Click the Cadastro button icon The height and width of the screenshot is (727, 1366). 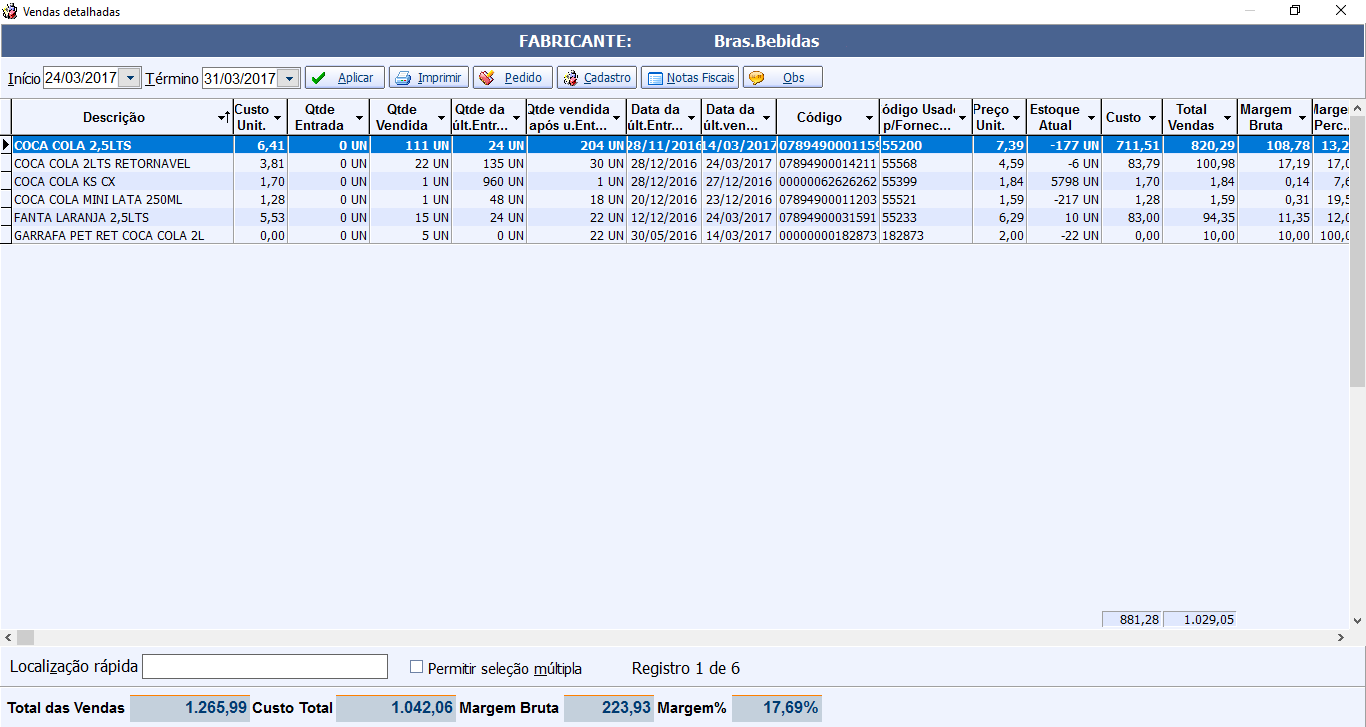571,78
